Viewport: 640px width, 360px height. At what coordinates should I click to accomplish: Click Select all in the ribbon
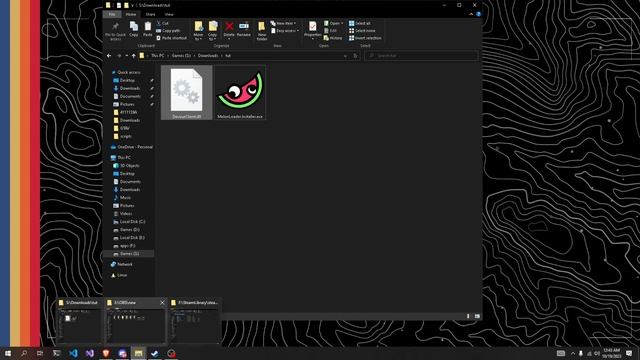pyautogui.click(x=360, y=23)
